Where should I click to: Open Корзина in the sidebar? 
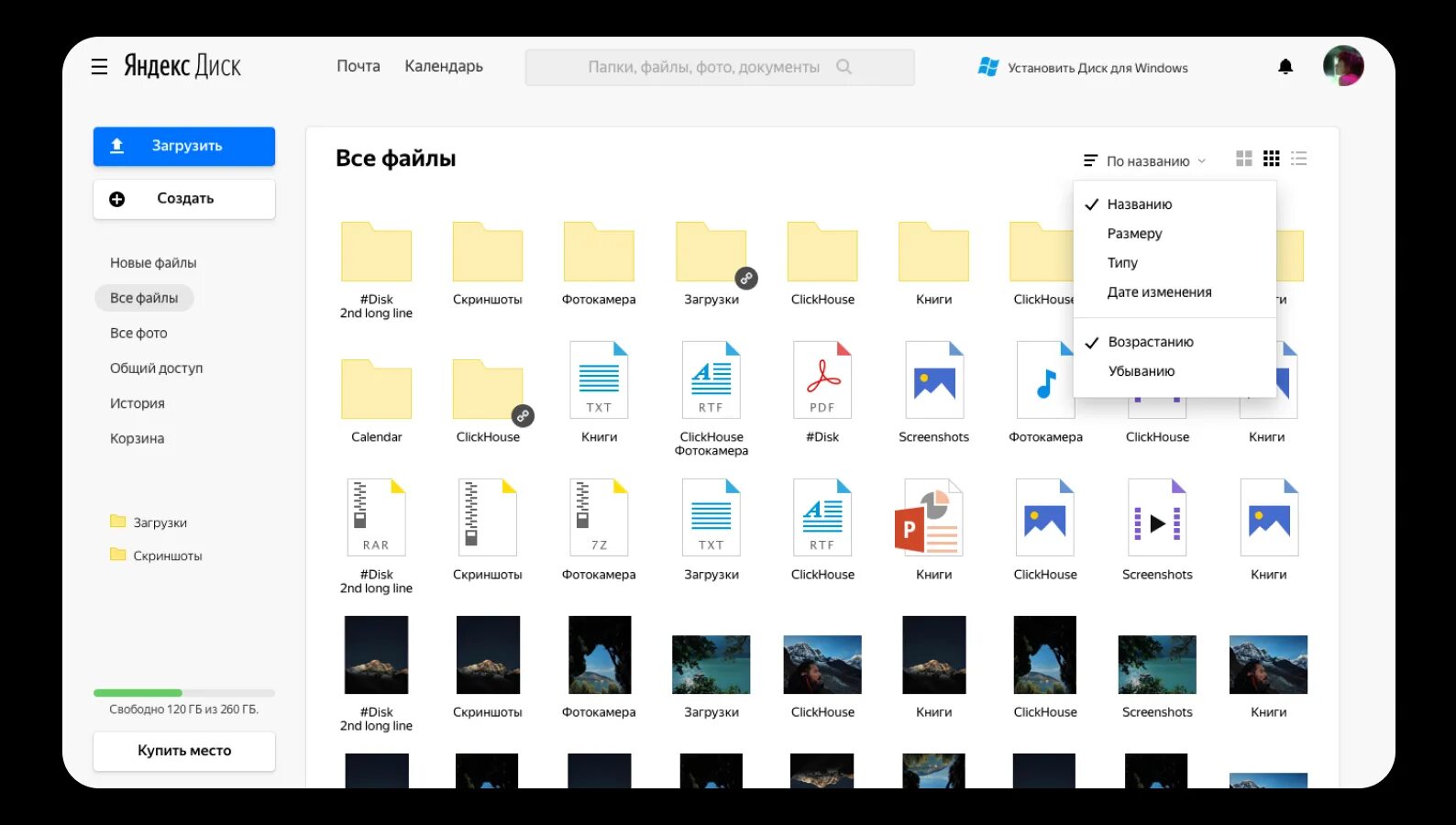pyautogui.click(x=137, y=439)
